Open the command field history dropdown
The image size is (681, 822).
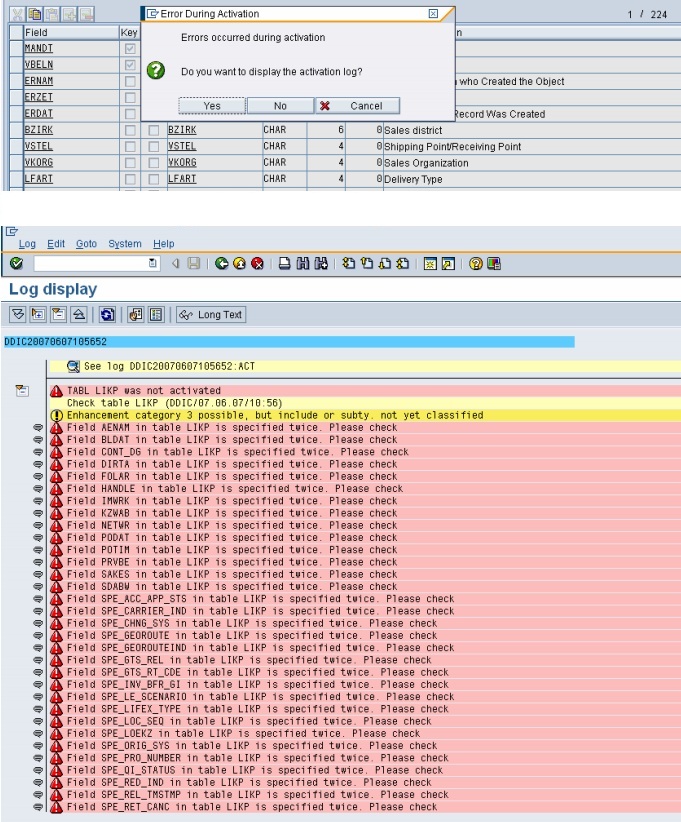153,263
